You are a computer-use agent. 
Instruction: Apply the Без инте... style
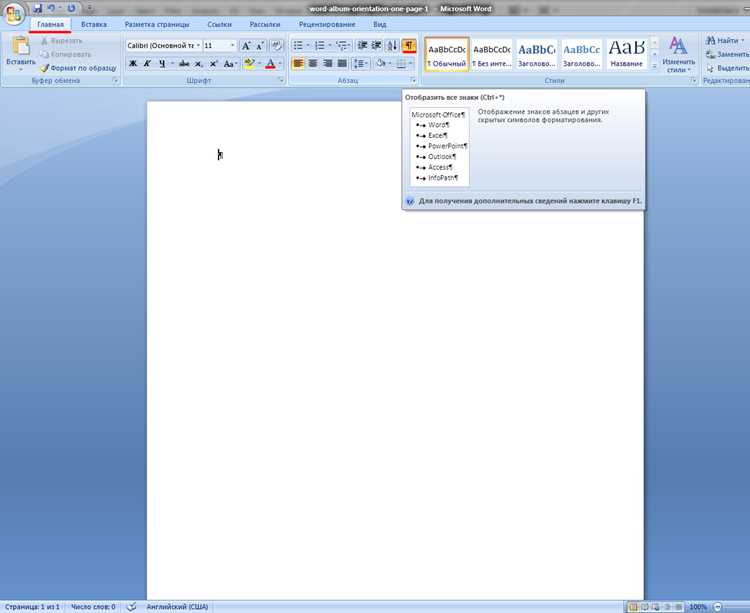(x=492, y=55)
